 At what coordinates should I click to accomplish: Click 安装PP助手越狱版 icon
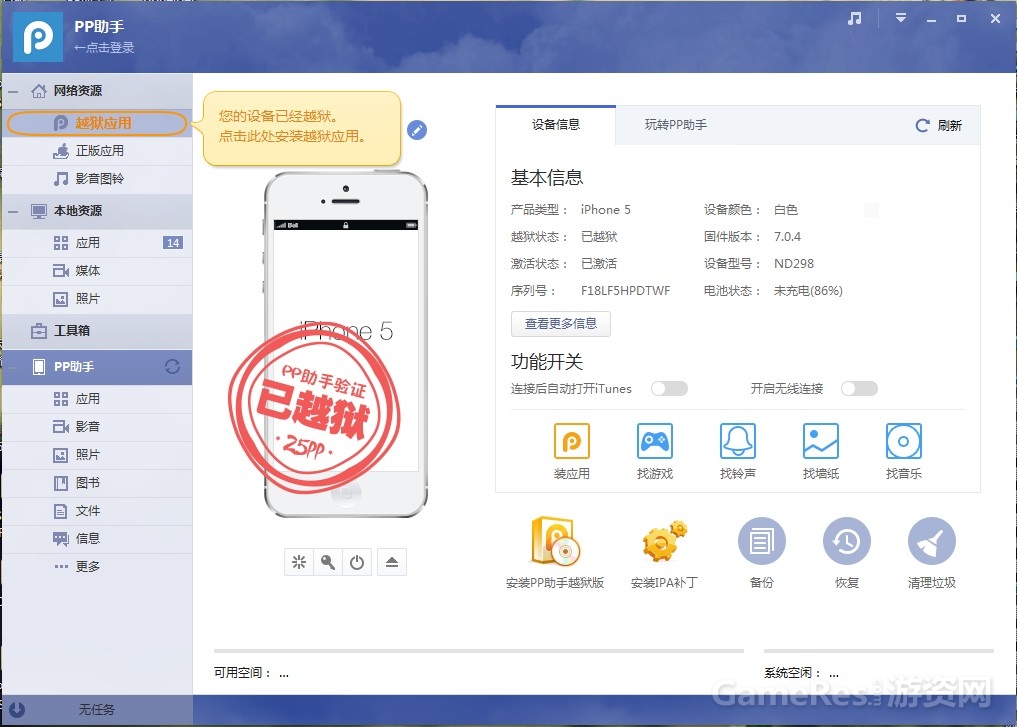(555, 541)
